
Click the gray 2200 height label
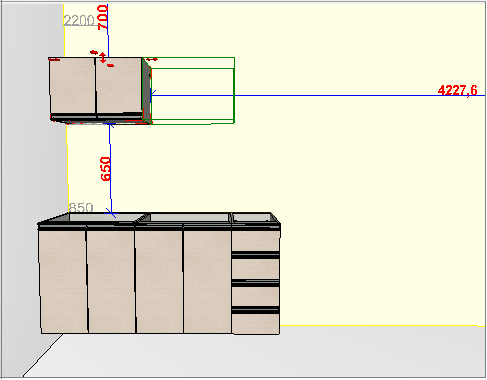79,21
